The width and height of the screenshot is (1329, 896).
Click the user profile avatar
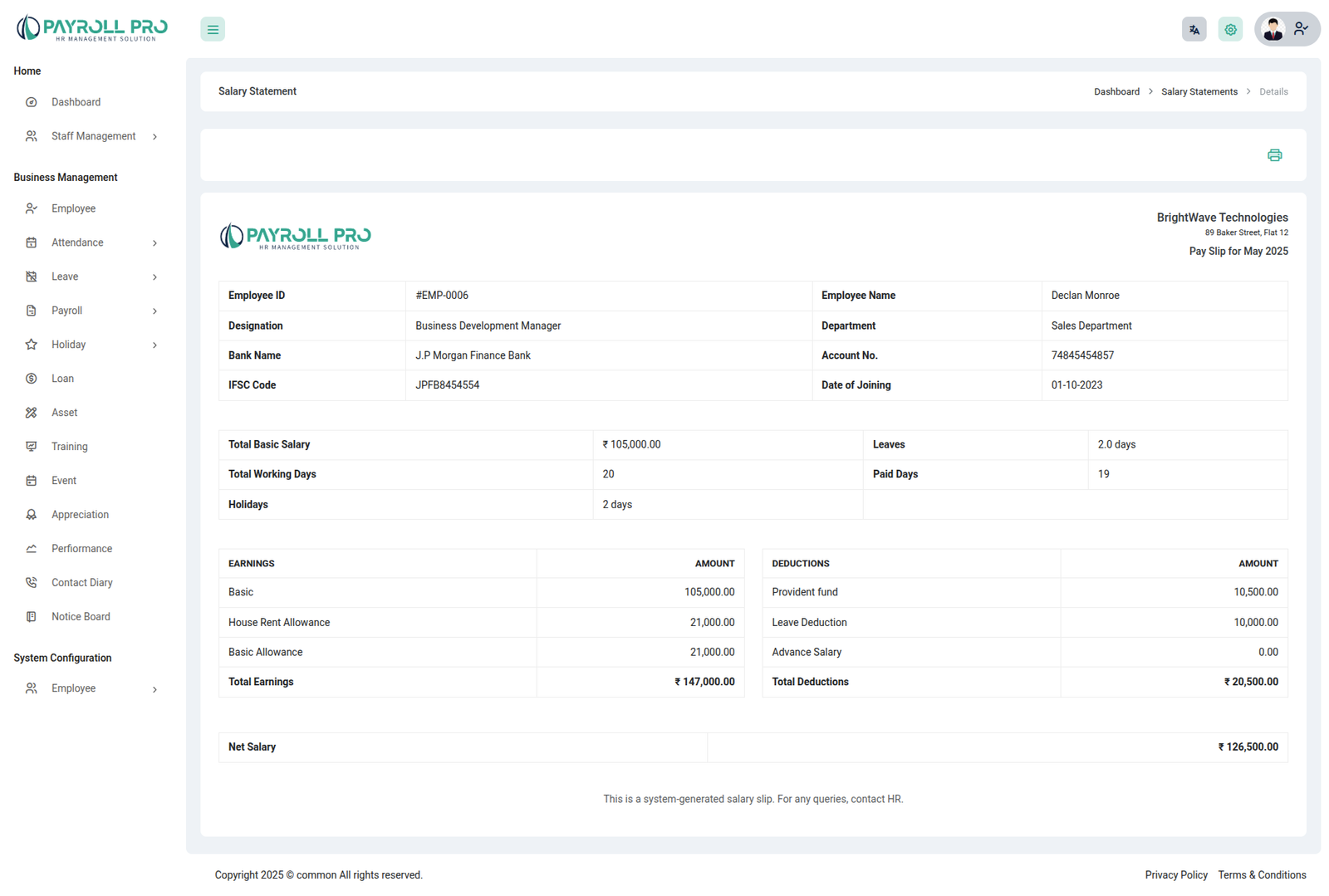coord(1273,29)
